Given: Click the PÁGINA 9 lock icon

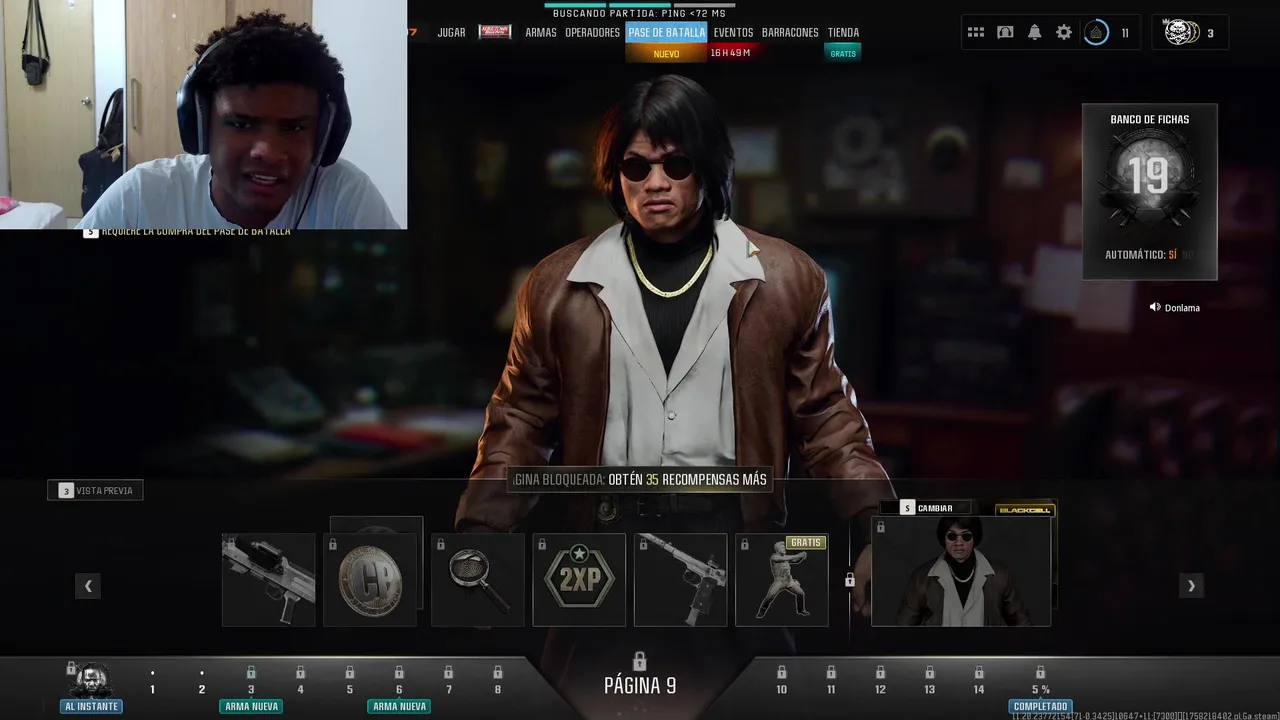Looking at the screenshot, I should pos(640,661).
